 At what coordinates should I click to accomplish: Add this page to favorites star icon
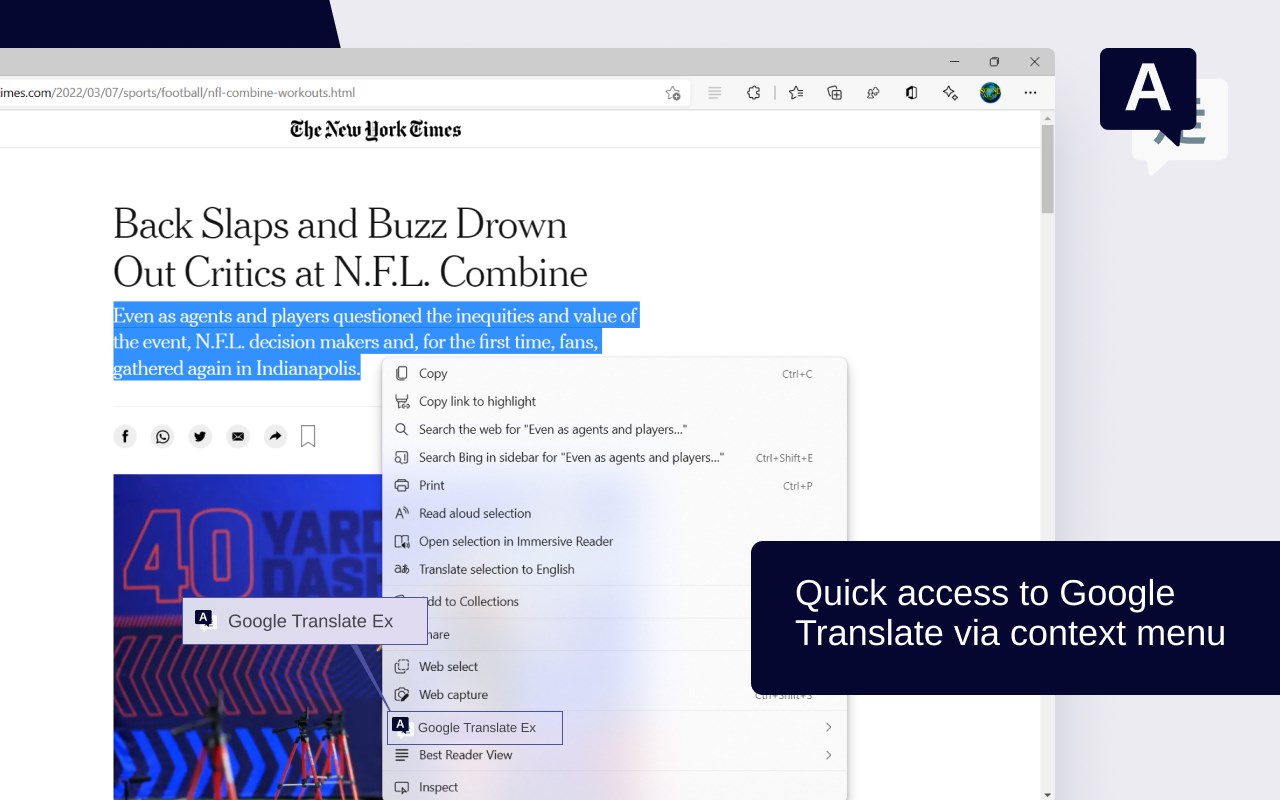673,93
